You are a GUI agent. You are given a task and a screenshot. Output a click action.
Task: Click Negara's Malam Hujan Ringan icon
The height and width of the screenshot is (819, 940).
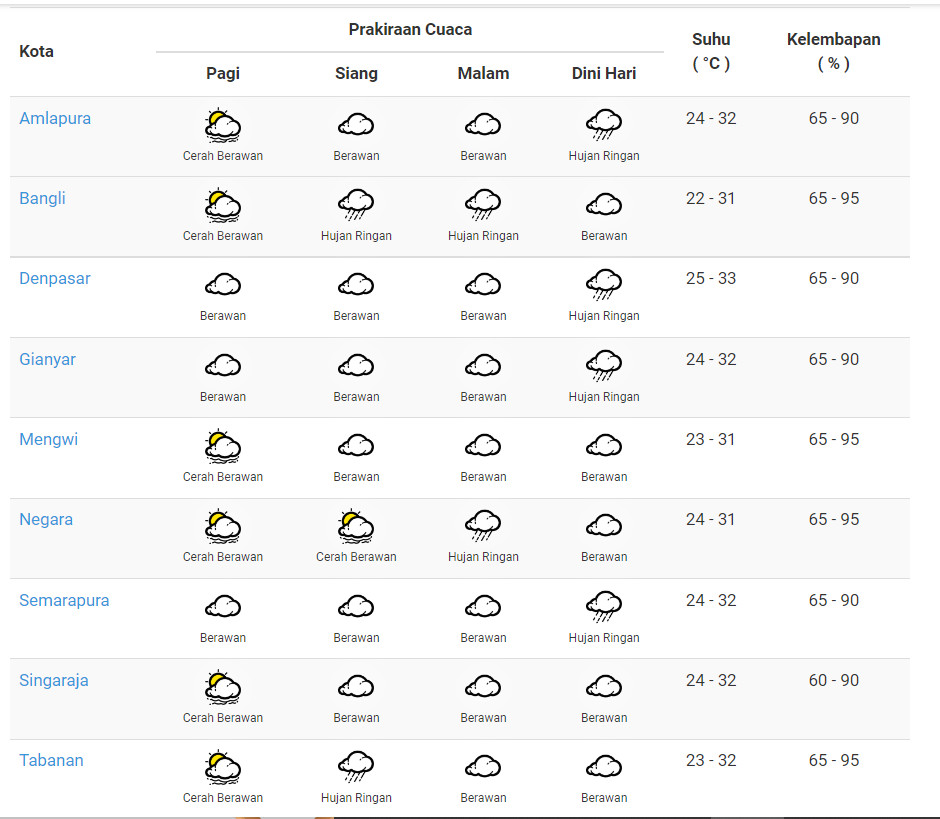pyautogui.click(x=483, y=526)
